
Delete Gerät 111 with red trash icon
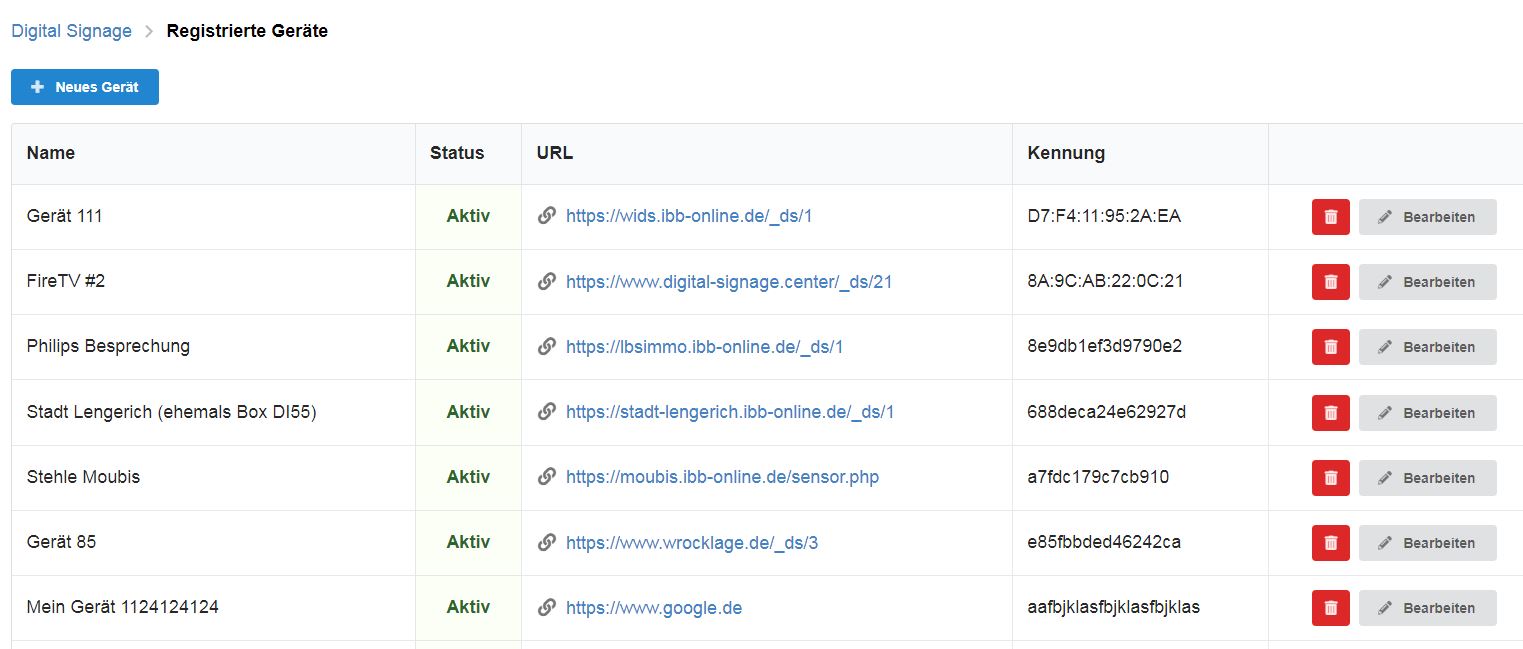1330,217
